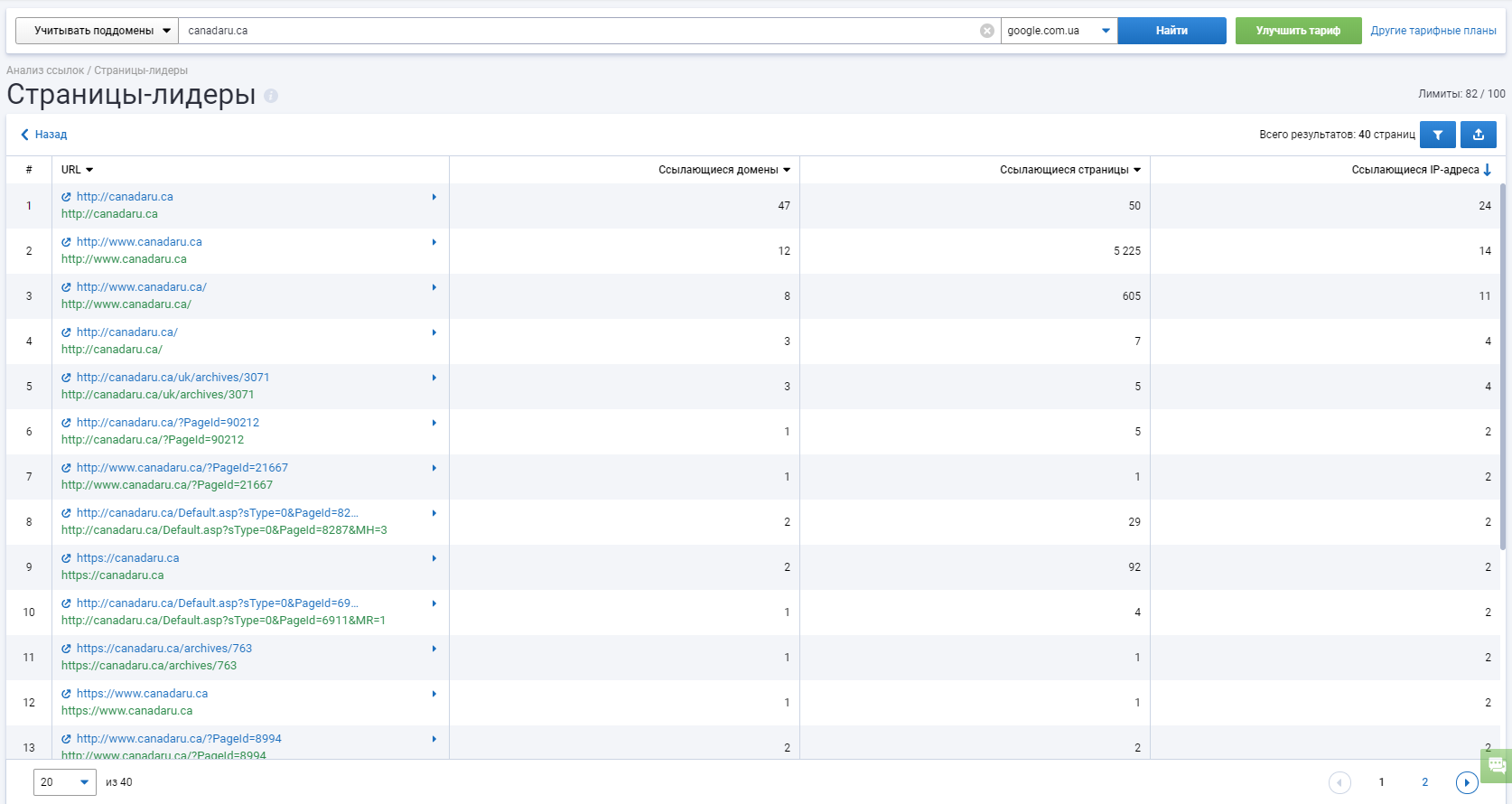Open the rows-per-page dropdown showing 20
Image resolution: width=1512 pixels, height=804 pixels.
click(x=65, y=782)
